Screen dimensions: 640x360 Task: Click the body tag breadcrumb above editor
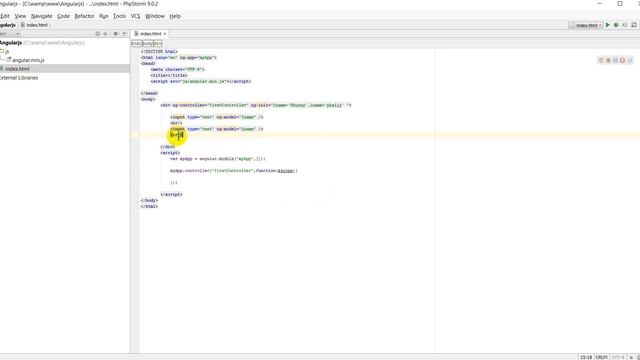pos(147,43)
